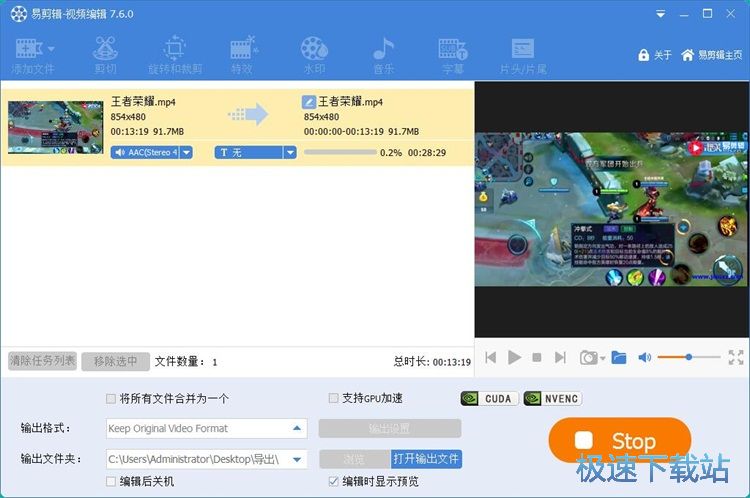Click the source resolution 854x480 text
Image resolution: width=750 pixels, height=498 pixels.
point(128,117)
